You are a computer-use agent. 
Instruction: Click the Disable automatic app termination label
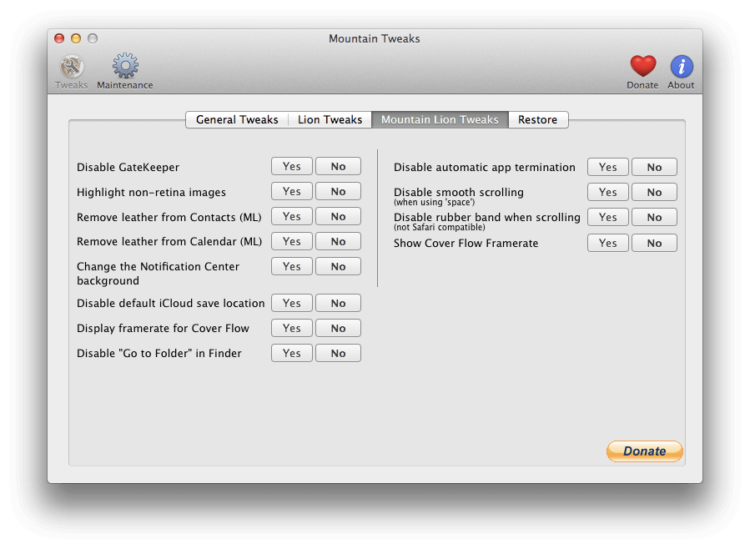point(485,167)
